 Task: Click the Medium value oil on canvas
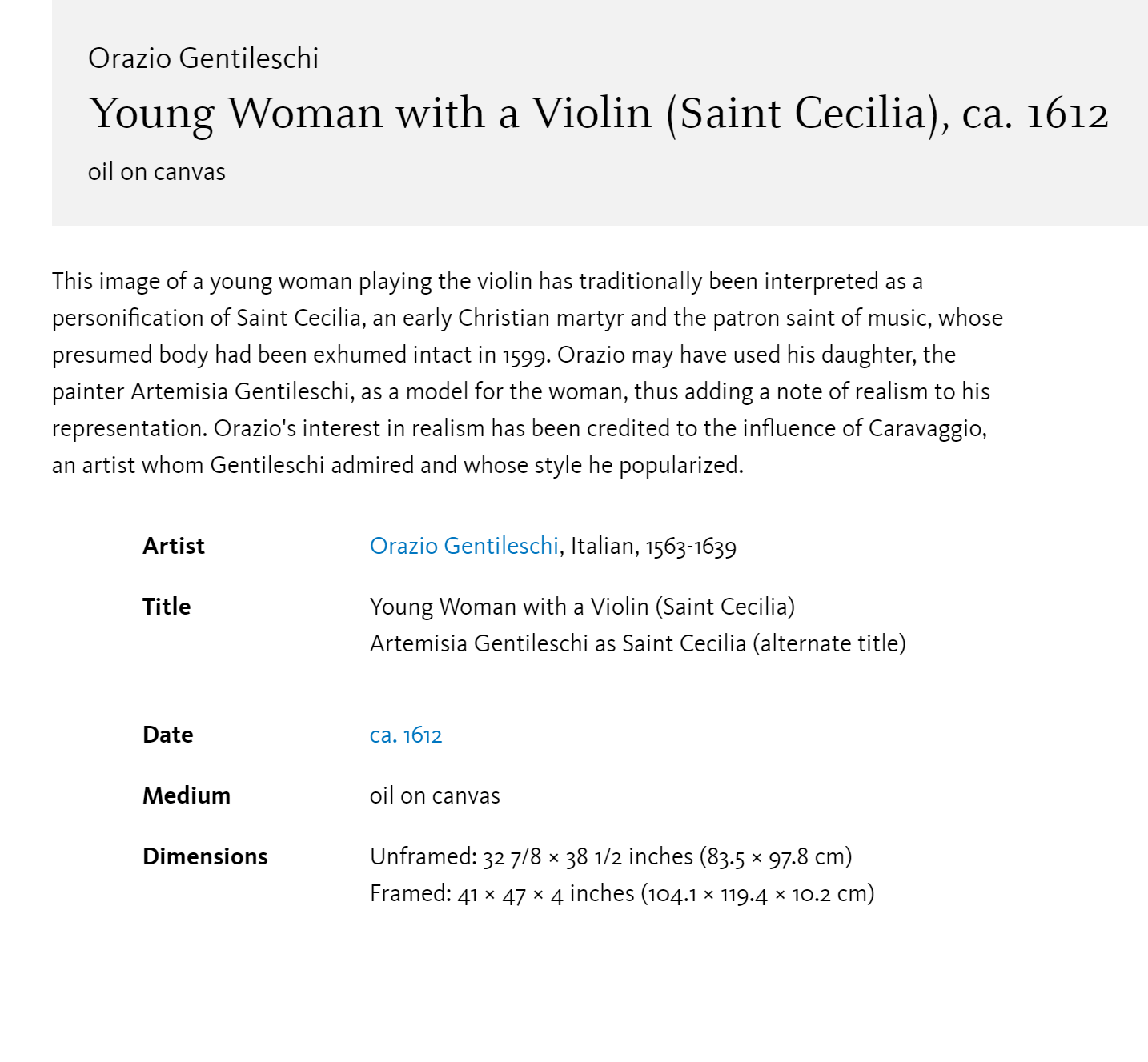(435, 795)
